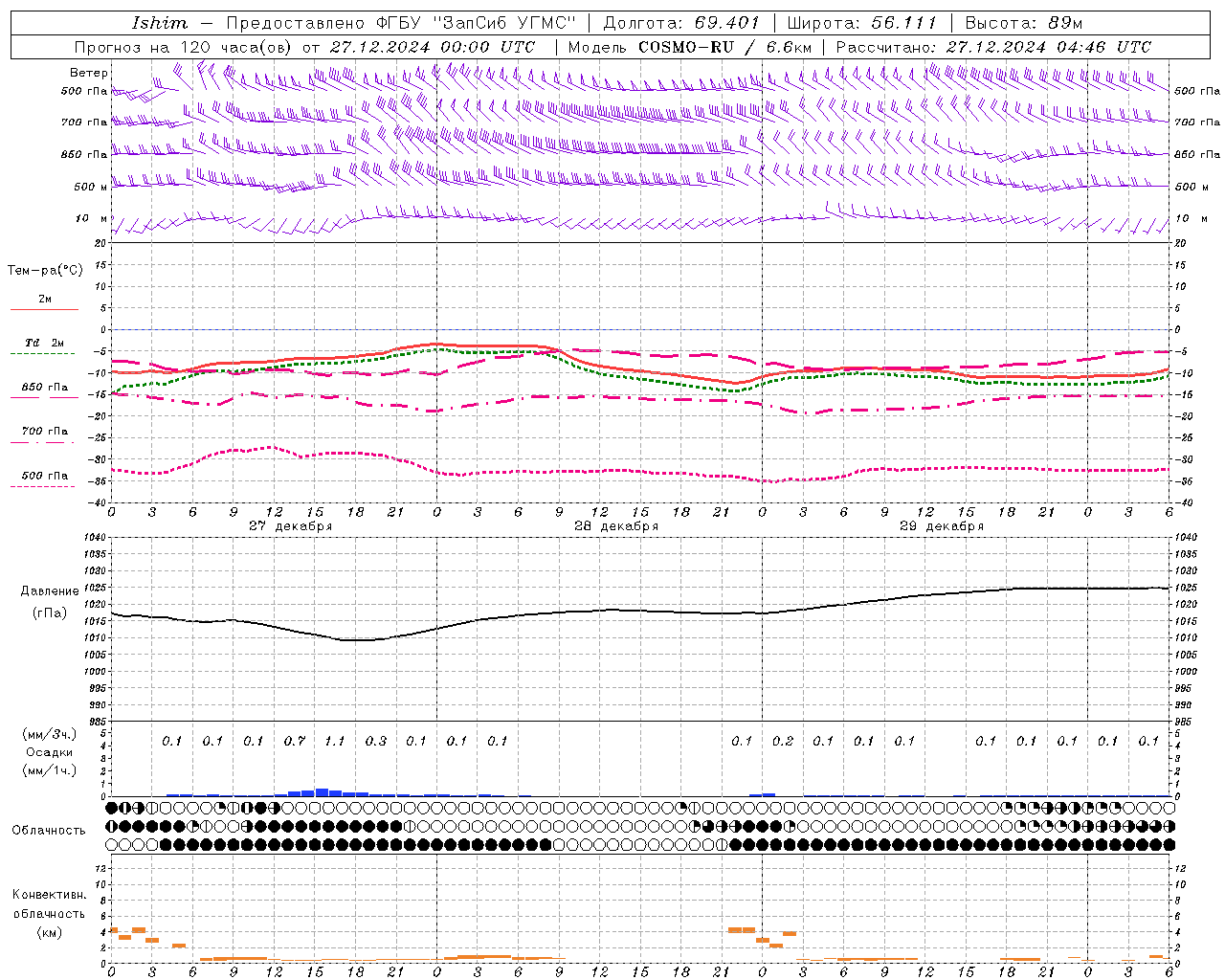Click the Ветер label of wind panel

click(x=89, y=73)
